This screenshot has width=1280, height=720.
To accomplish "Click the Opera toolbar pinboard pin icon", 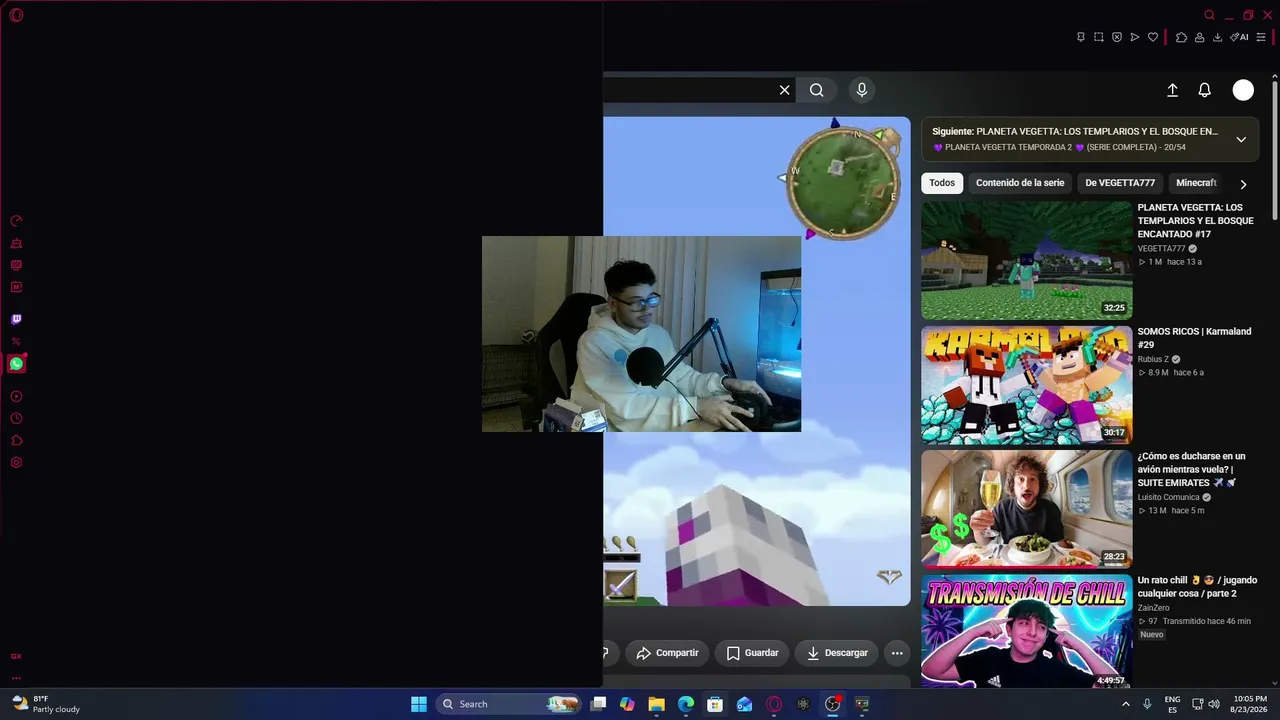I will point(1081,37).
